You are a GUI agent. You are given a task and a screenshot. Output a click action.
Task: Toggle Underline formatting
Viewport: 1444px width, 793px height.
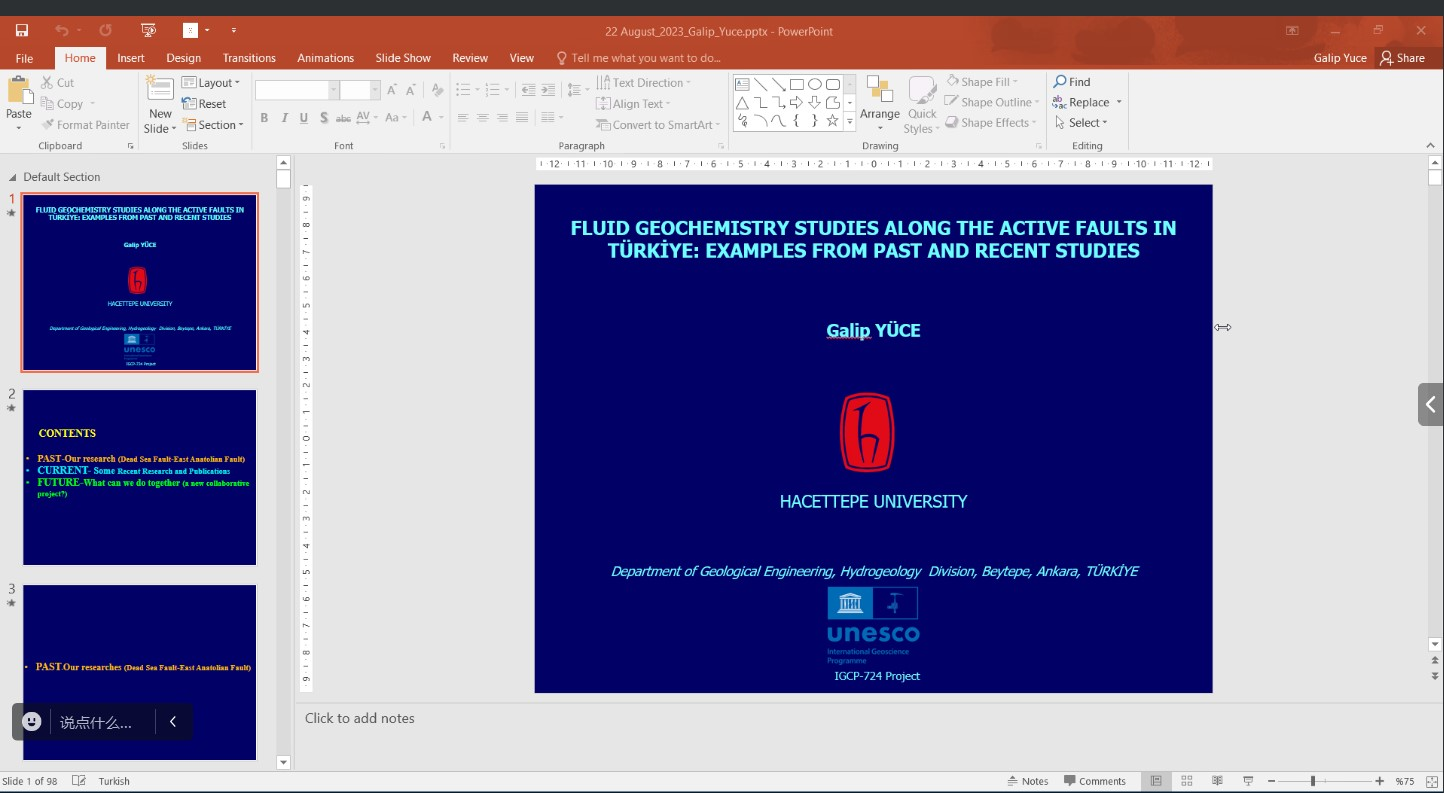click(x=304, y=118)
